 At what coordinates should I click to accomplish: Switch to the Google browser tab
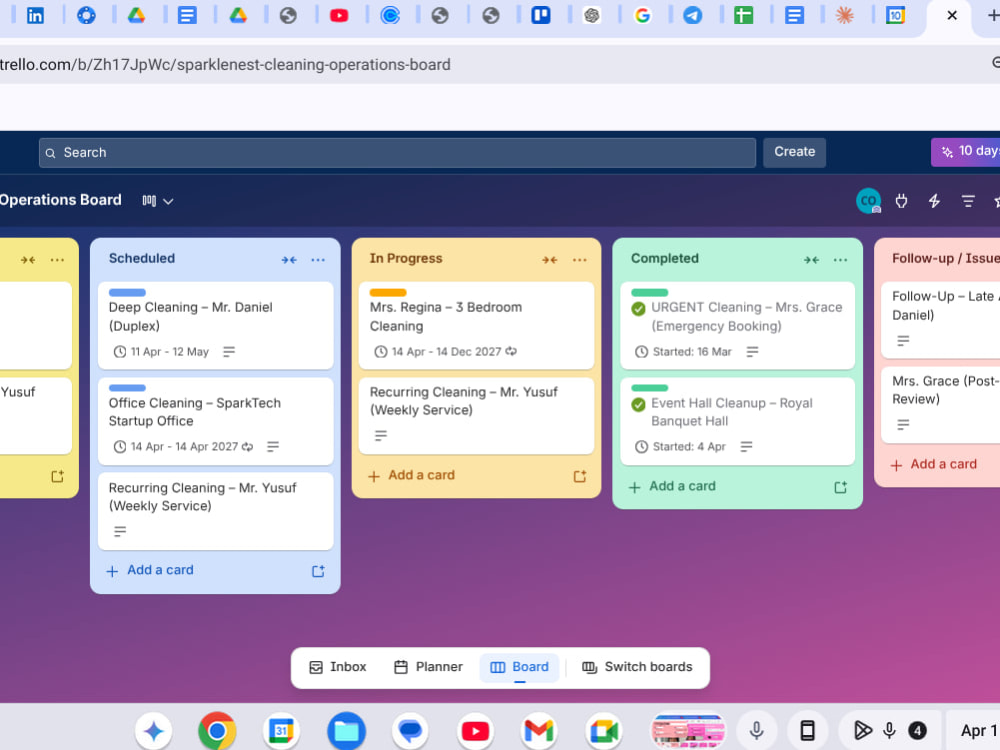click(x=642, y=15)
